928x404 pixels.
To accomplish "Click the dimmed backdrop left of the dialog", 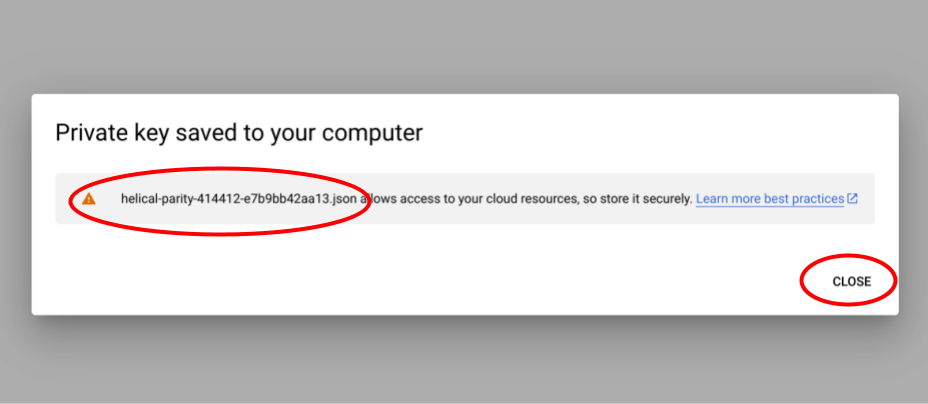I will (x=15, y=200).
